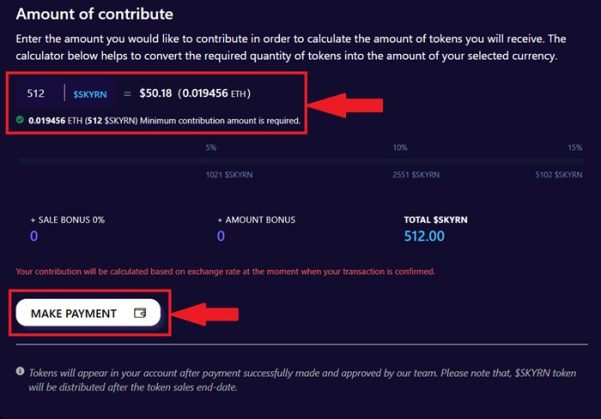This screenshot has height=419, width=601.
Task: Click the Amount Bonus value
Action: coord(221,237)
